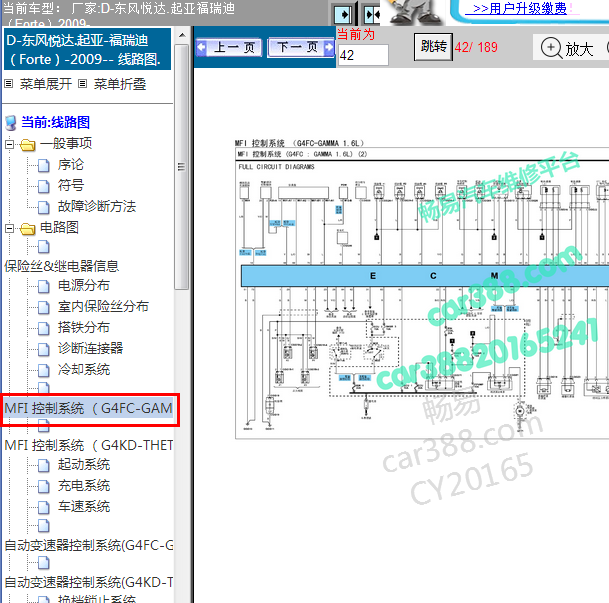Click the sidebar vertical scrollbar thumb

[x=181, y=167]
